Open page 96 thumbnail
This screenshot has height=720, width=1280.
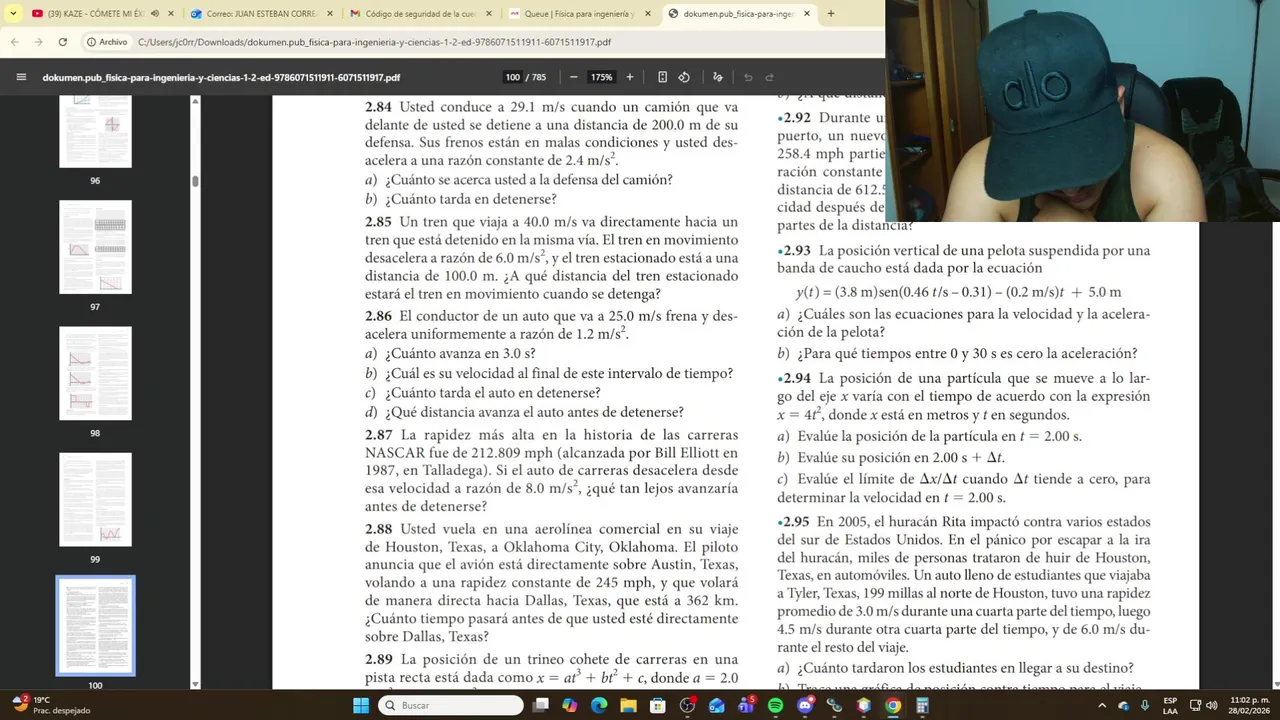[95, 132]
